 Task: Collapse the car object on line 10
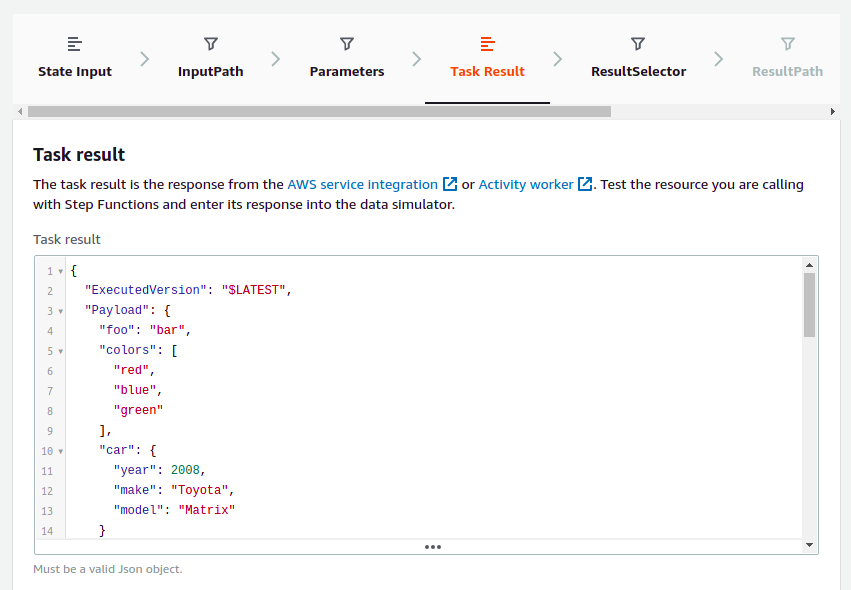click(x=60, y=451)
